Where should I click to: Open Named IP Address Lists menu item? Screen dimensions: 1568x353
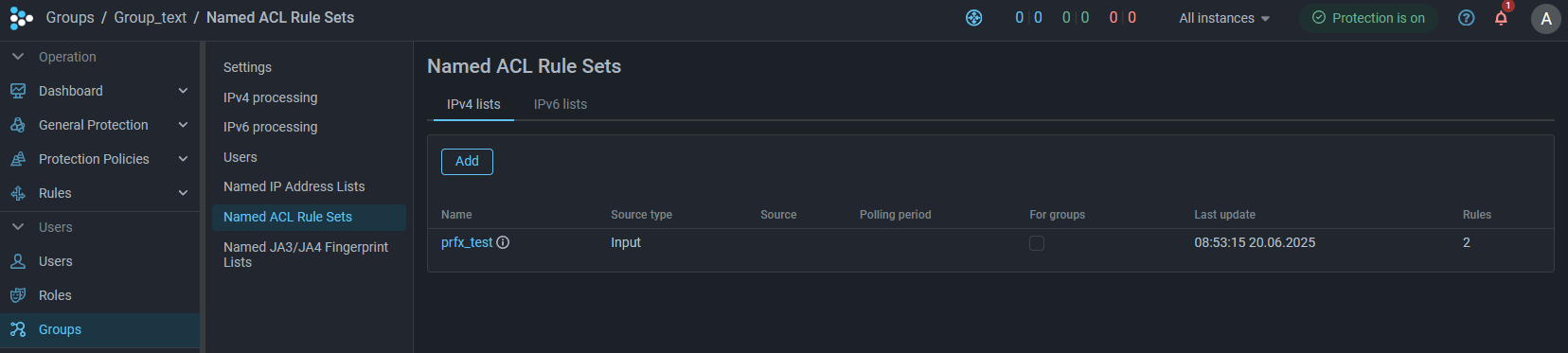pyautogui.click(x=294, y=186)
